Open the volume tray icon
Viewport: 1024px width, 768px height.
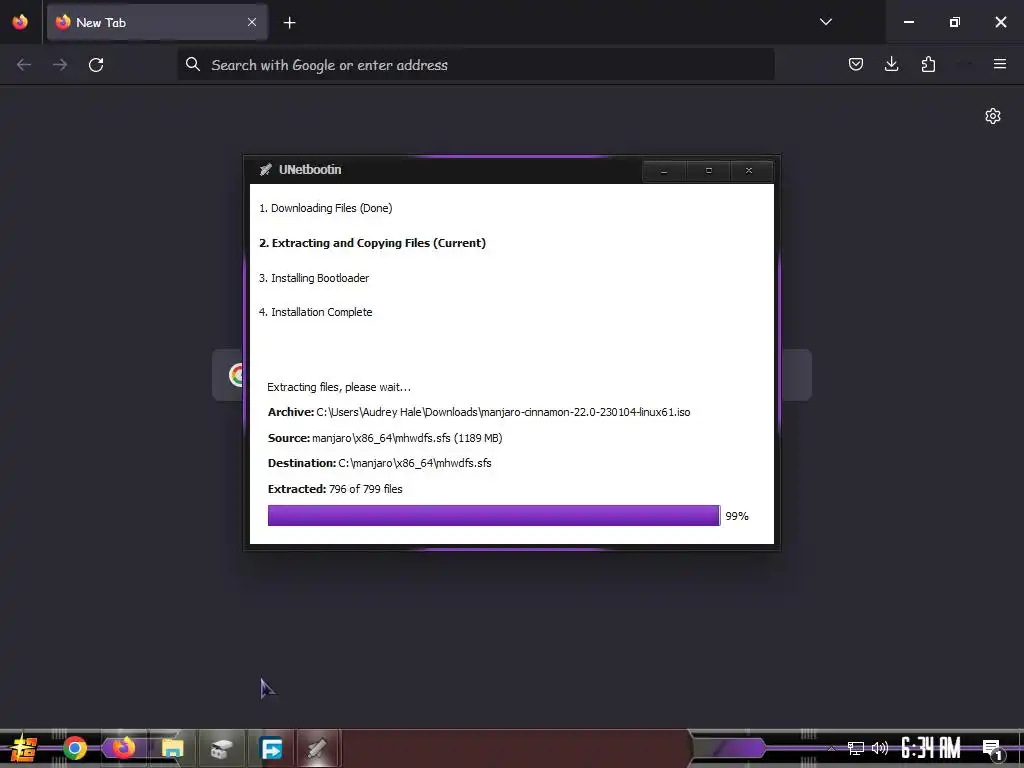tap(880, 748)
